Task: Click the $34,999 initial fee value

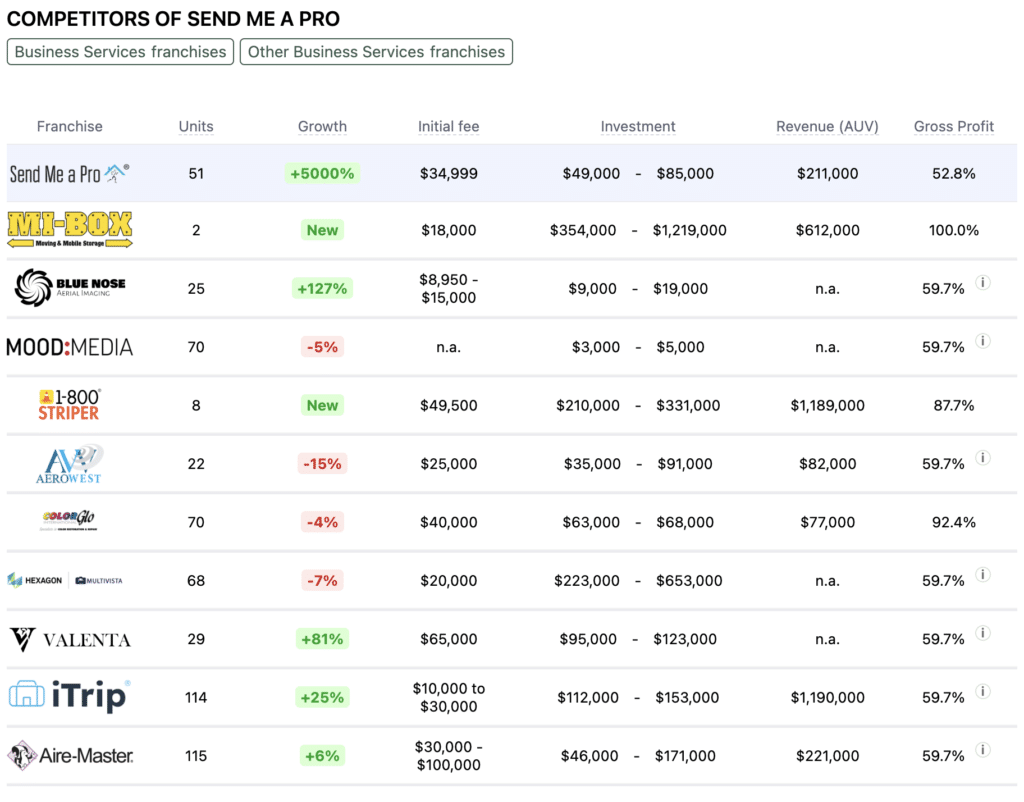Action: pyautogui.click(x=449, y=174)
